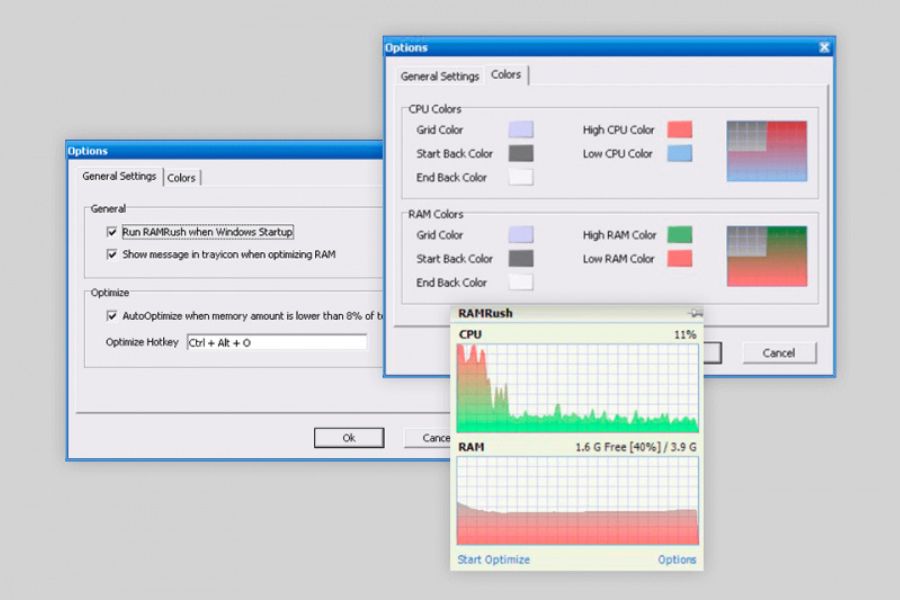Viewport: 900px width, 600px height.
Task: Switch to General Settings tab beside active Colors tab
Action: (x=439, y=76)
